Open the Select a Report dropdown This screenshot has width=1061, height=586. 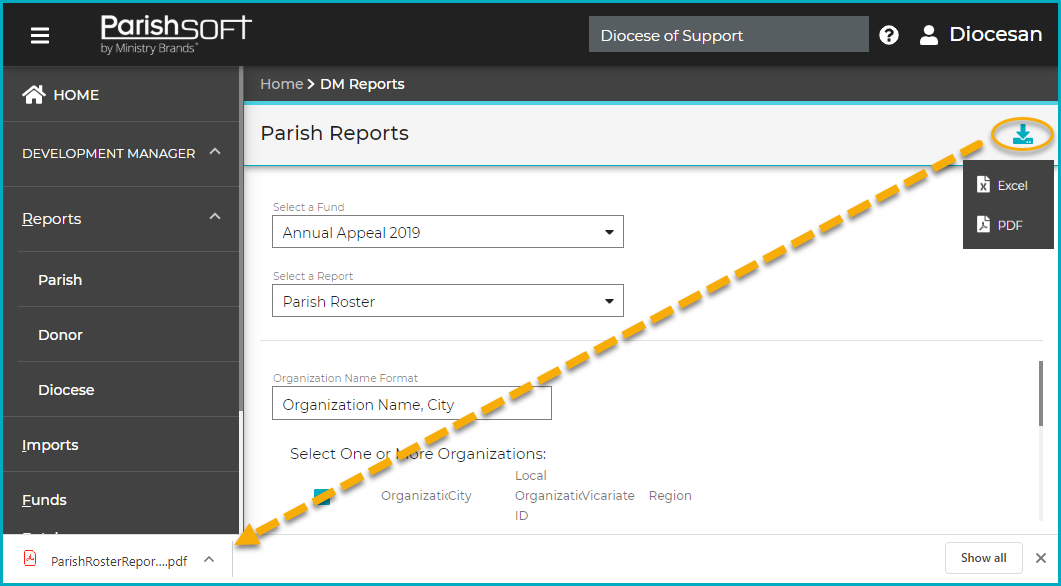click(447, 301)
